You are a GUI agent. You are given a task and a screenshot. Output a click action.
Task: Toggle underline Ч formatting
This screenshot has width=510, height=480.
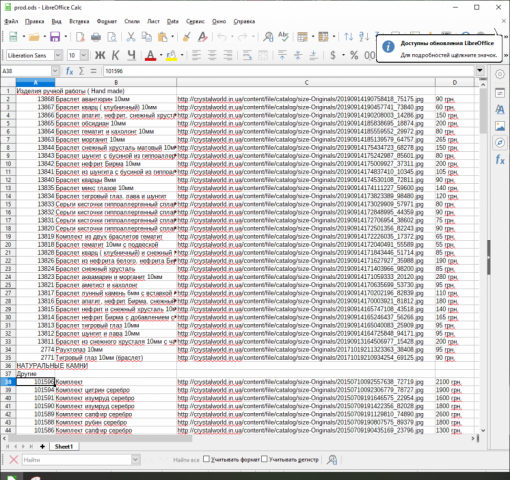(131, 55)
